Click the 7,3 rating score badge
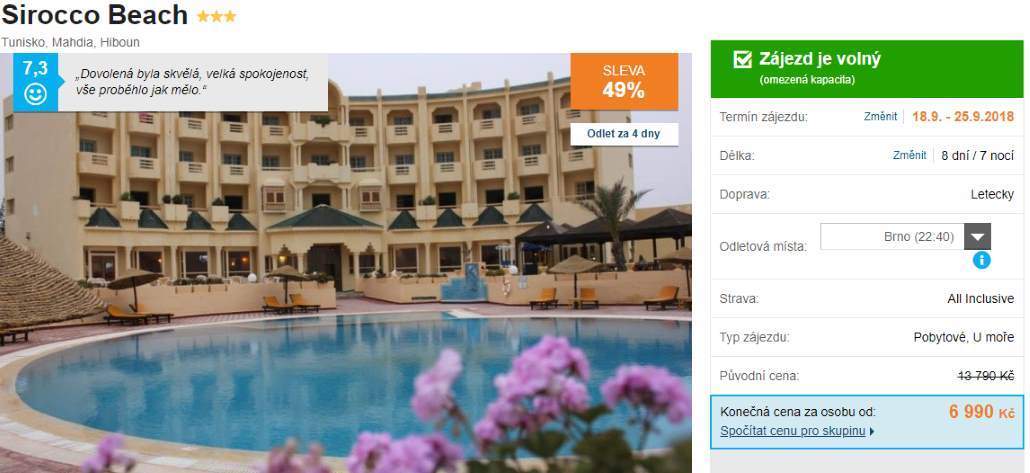Image resolution: width=1030 pixels, height=473 pixels. 35,82
